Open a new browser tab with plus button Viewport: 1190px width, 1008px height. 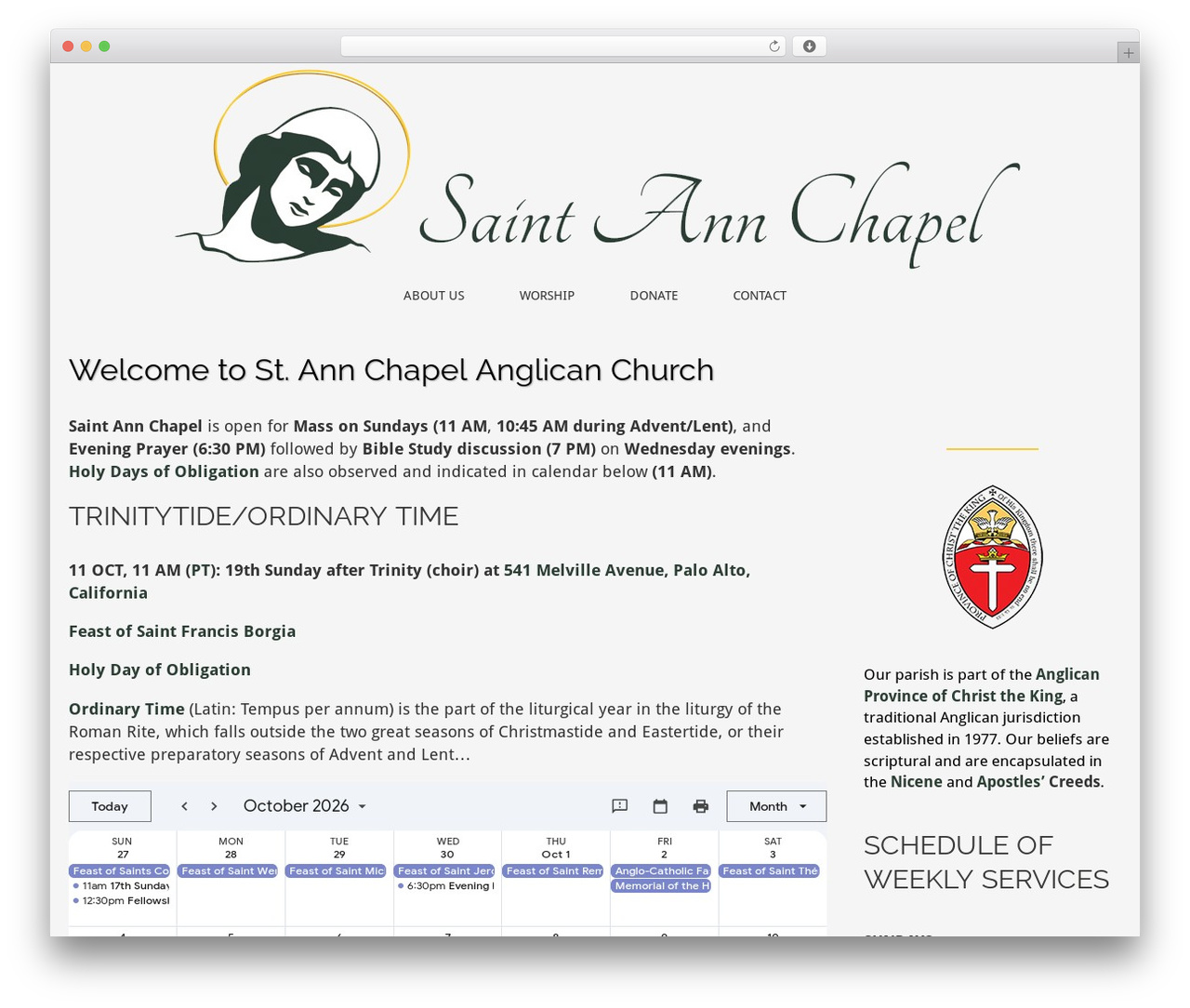pyautogui.click(x=1128, y=53)
